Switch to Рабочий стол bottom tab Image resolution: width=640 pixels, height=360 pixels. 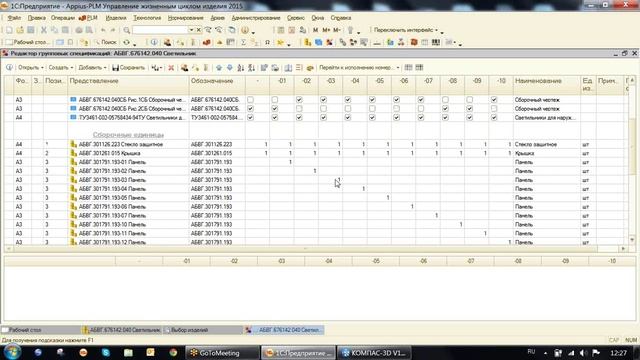coord(41,330)
